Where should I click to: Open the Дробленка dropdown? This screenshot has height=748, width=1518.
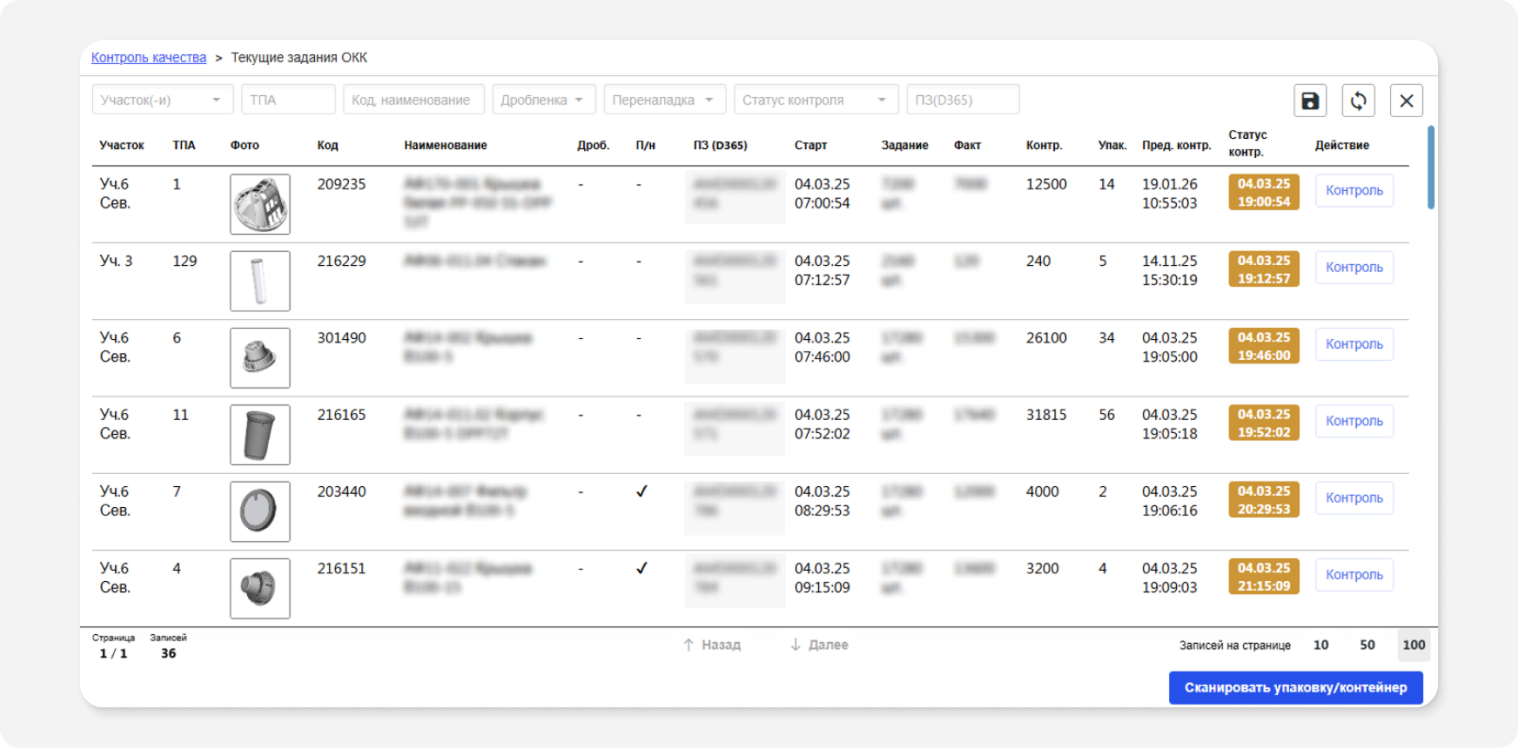(544, 100)
